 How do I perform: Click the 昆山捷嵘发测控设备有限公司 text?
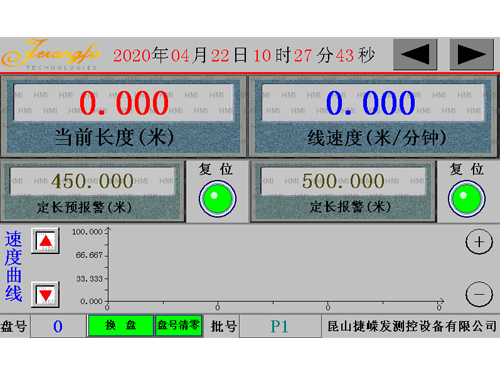click(x=412, y=326)
